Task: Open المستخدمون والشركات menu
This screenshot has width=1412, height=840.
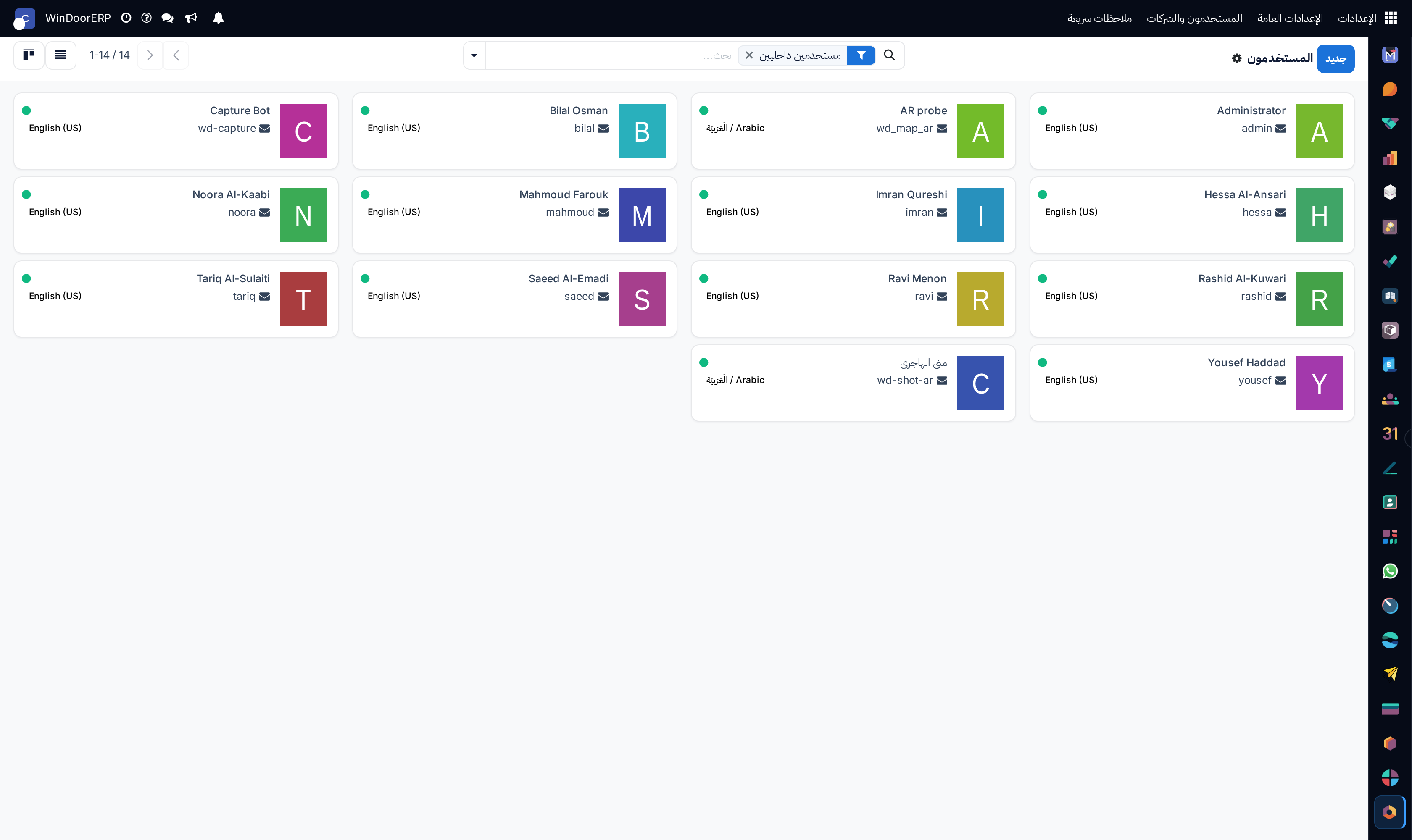Action: pos(1194,18)
